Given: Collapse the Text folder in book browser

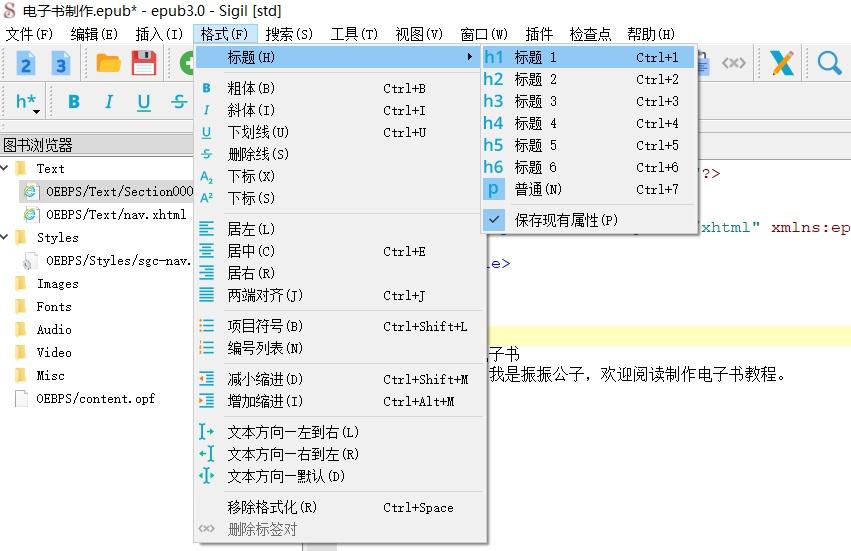Looking at the screenshot, I should click(x=5, y=168).
